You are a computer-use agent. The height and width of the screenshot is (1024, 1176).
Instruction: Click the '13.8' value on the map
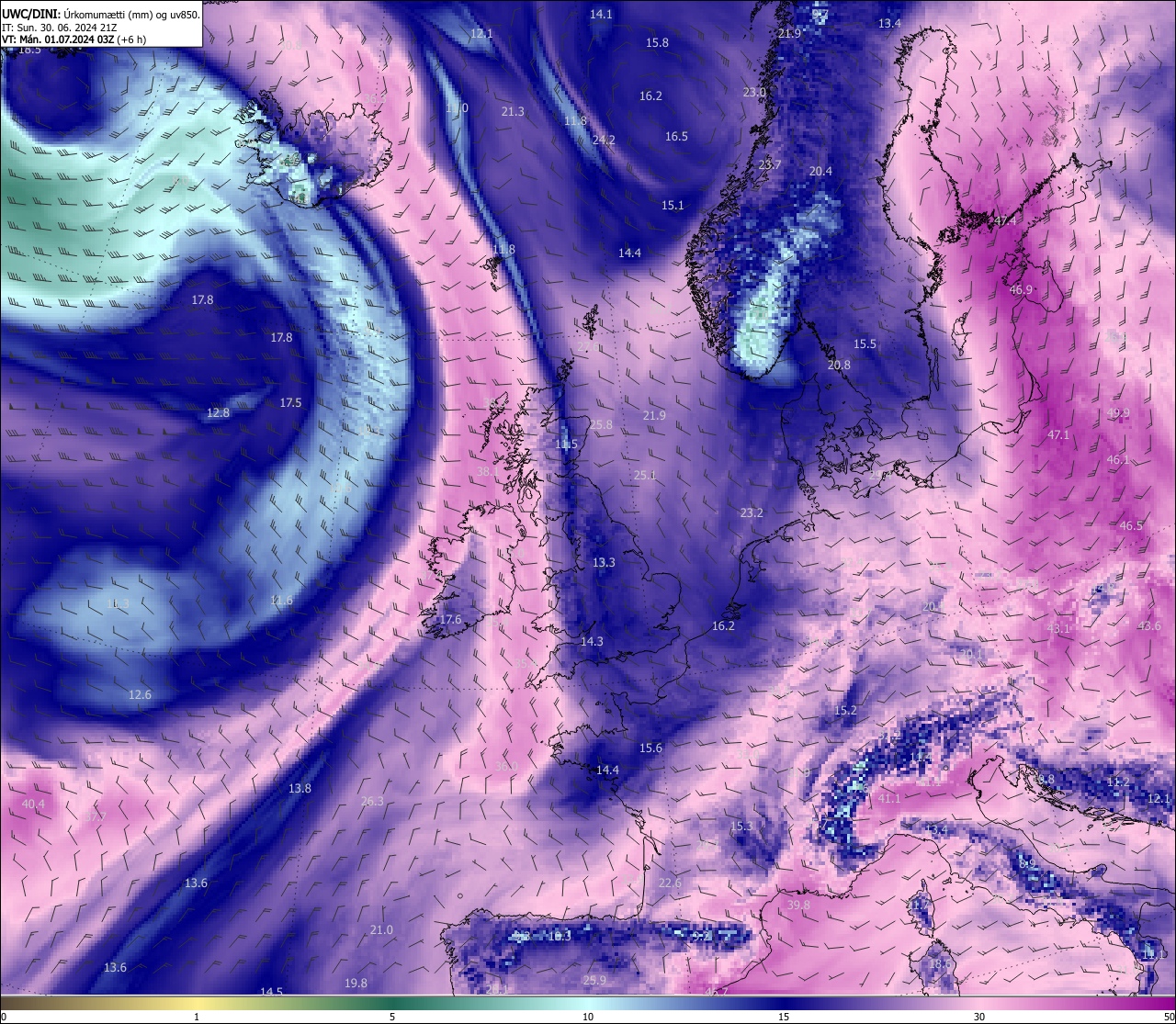pyautogui.click(x=300, y=788)
